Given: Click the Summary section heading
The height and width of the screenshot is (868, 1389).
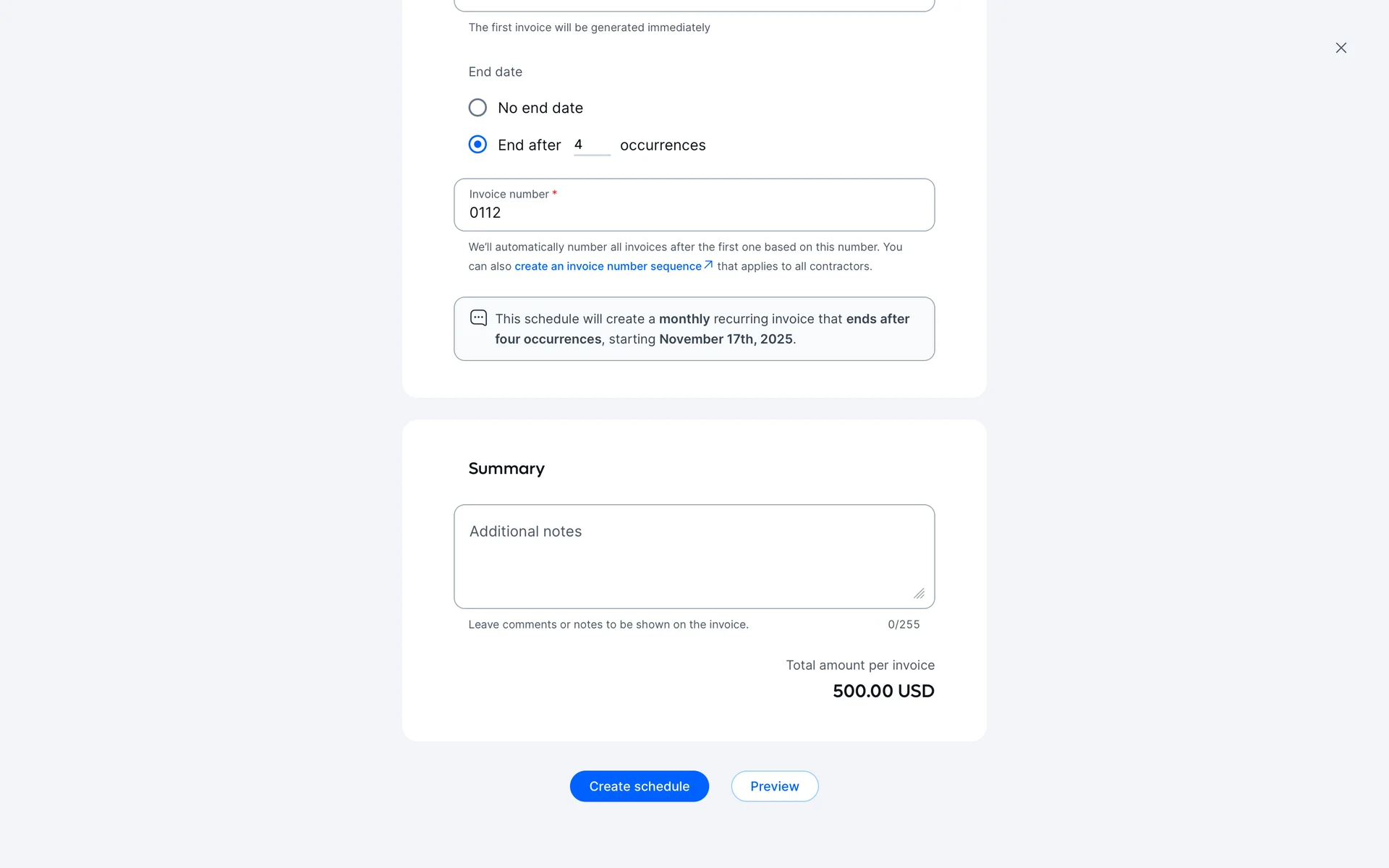Looking at the screenshot, I should click(506, 469).
